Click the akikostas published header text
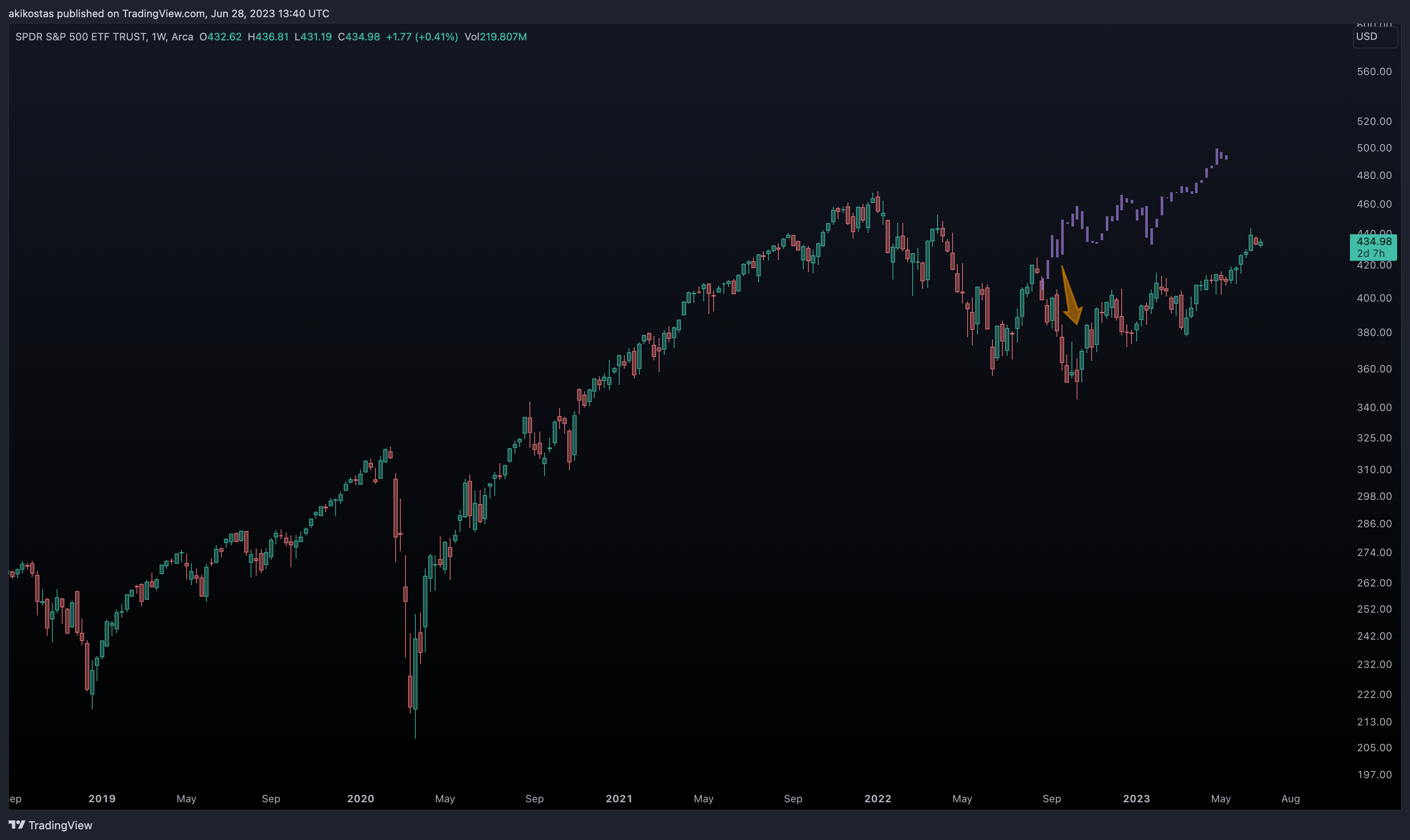Image resolution: width=1410 pixels, height=840 pixels. tap(169, 13)
